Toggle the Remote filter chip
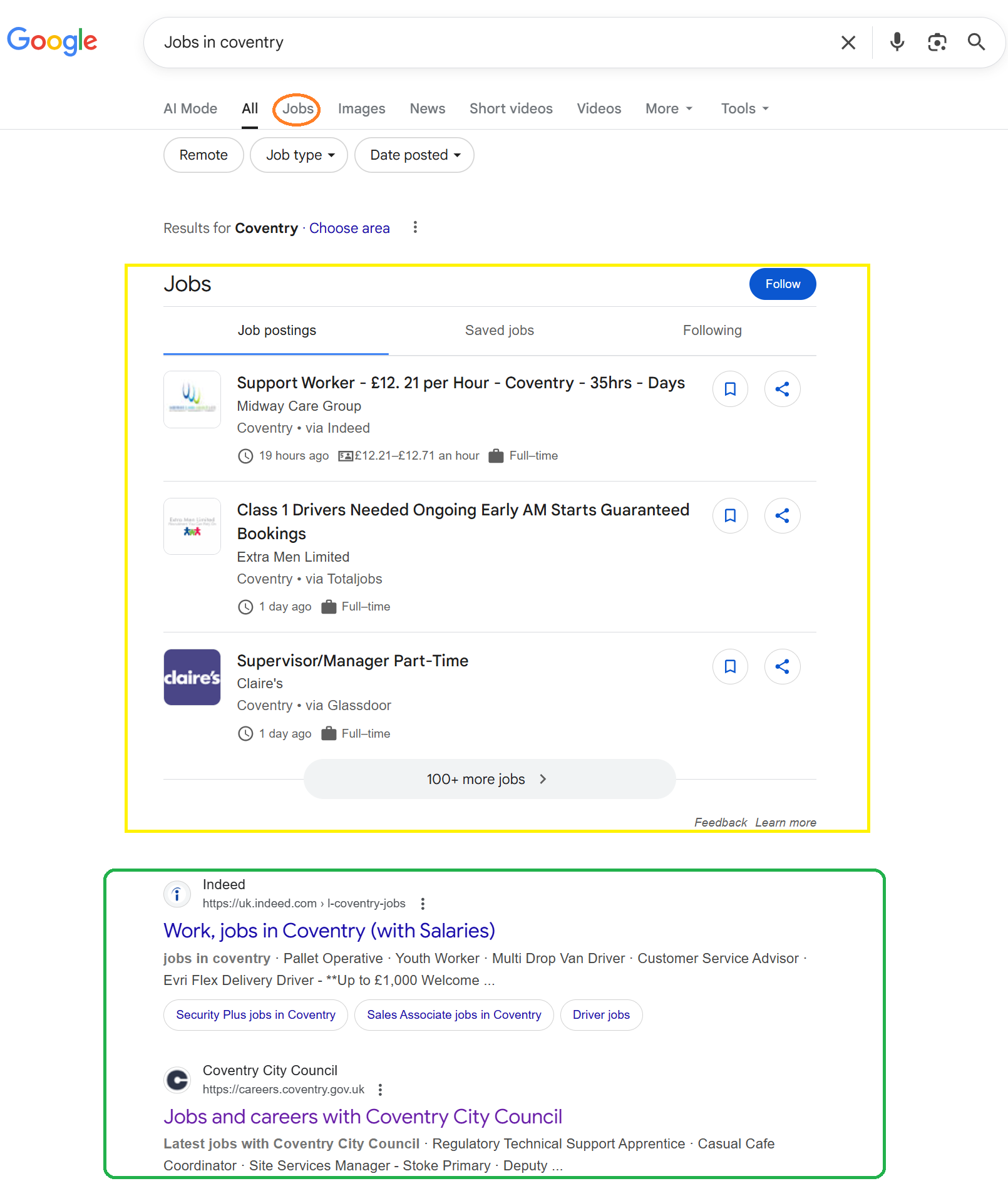1008x1181 pixels. 203,155
